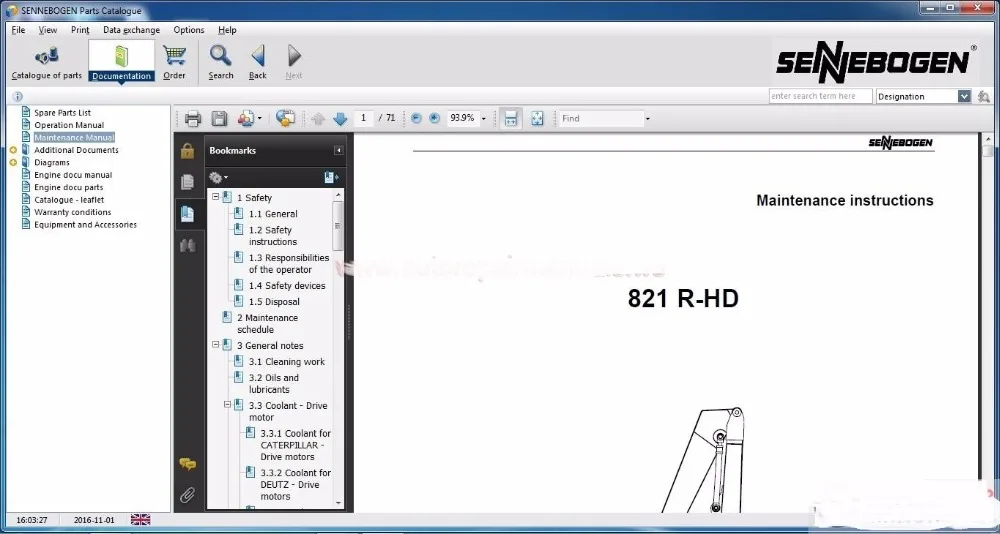Open the Designation search dropdown
1000x534 pixels.
964,97
